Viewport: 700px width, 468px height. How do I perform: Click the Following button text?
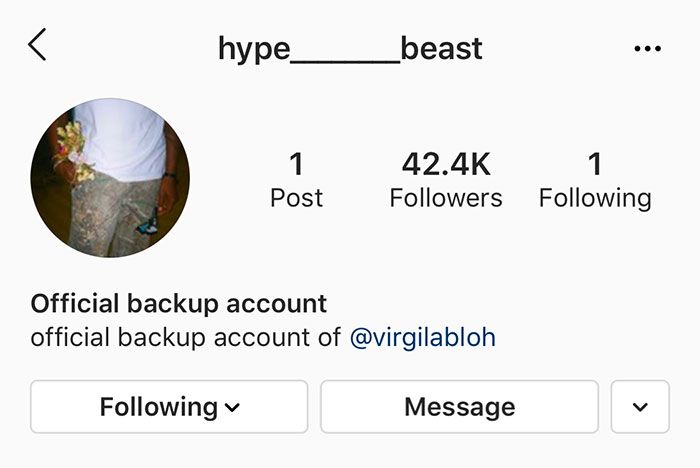click(159, 407)
